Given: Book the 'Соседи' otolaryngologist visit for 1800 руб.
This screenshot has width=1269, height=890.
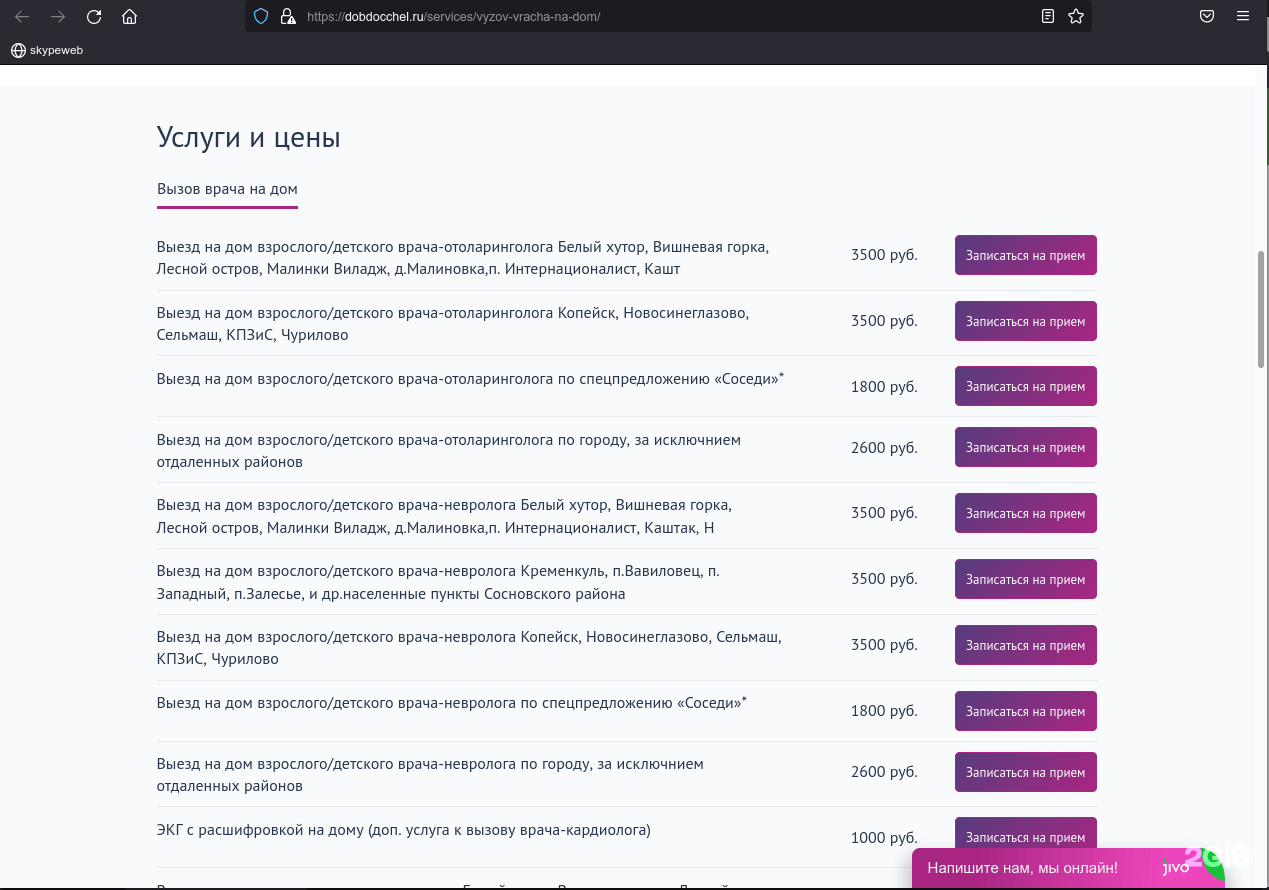Looking at the screenshot, I should click(x=1025, y=387).
